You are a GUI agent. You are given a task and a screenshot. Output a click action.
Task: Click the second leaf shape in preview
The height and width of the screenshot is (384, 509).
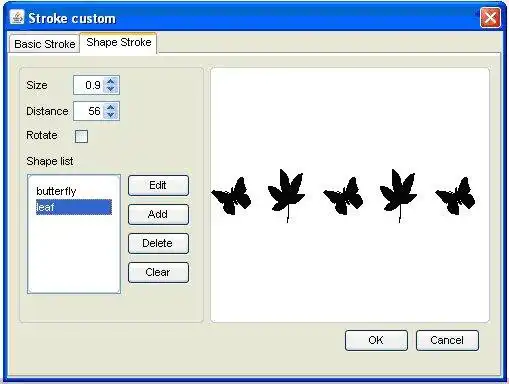[399, 195]
